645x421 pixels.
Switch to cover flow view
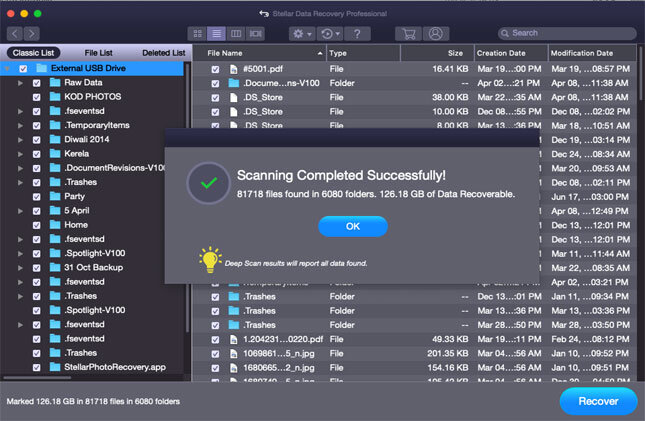[256, 33]
